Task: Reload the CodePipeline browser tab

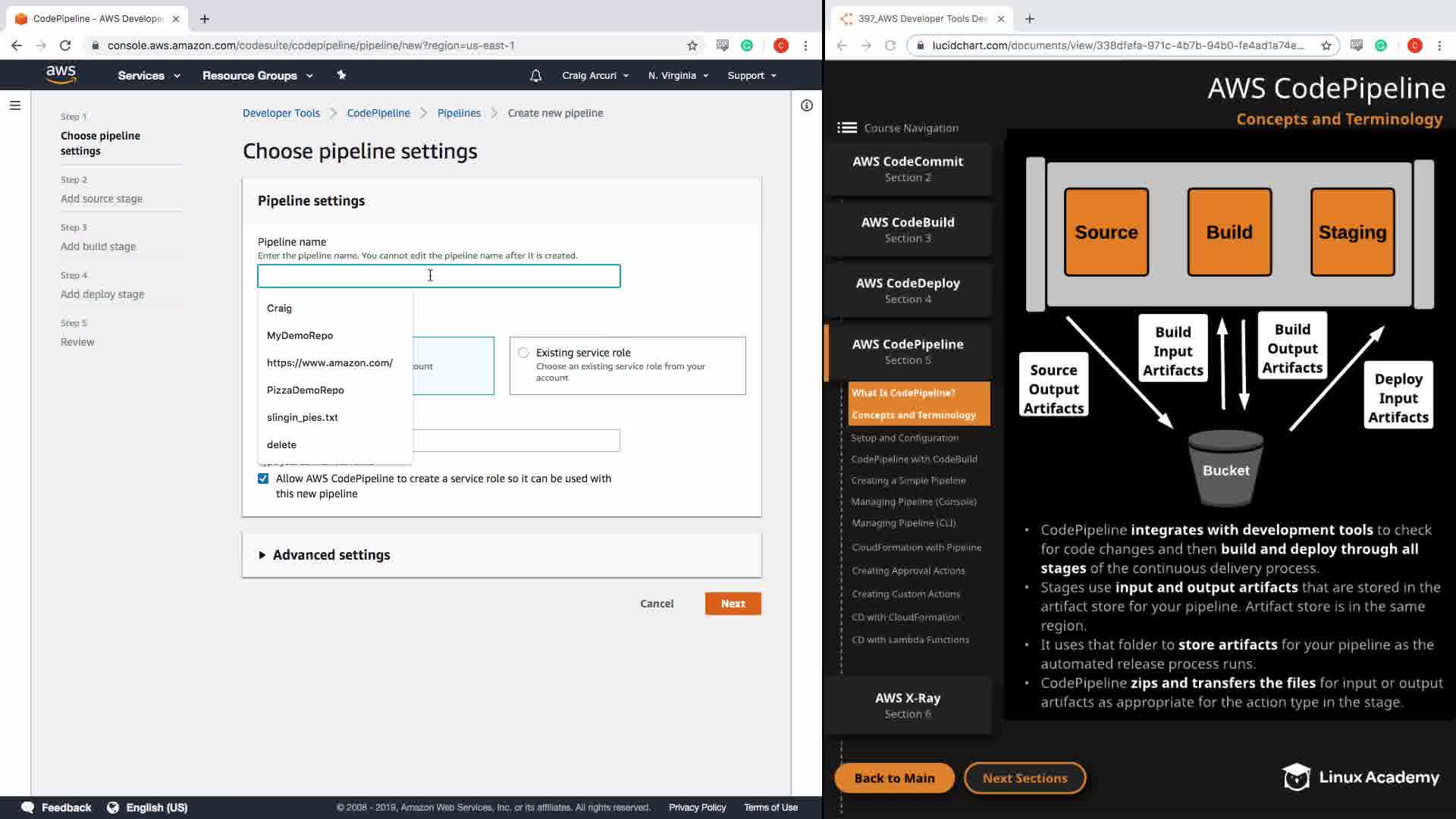Action: [65, 45]
